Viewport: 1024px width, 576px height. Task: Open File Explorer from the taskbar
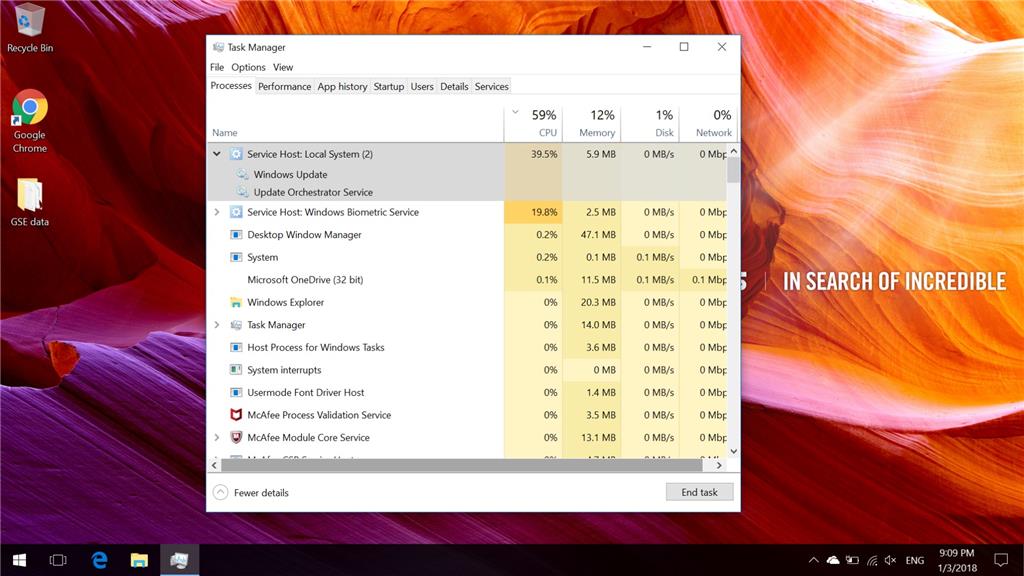click(139, 560)
